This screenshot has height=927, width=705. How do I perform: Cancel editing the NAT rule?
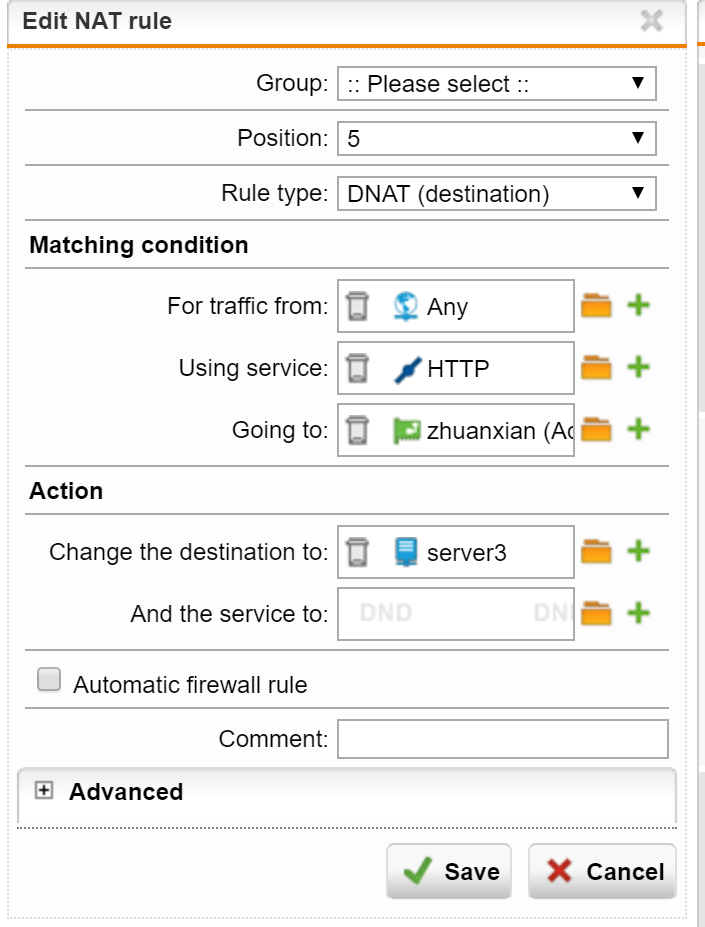[x=602, y=871]
